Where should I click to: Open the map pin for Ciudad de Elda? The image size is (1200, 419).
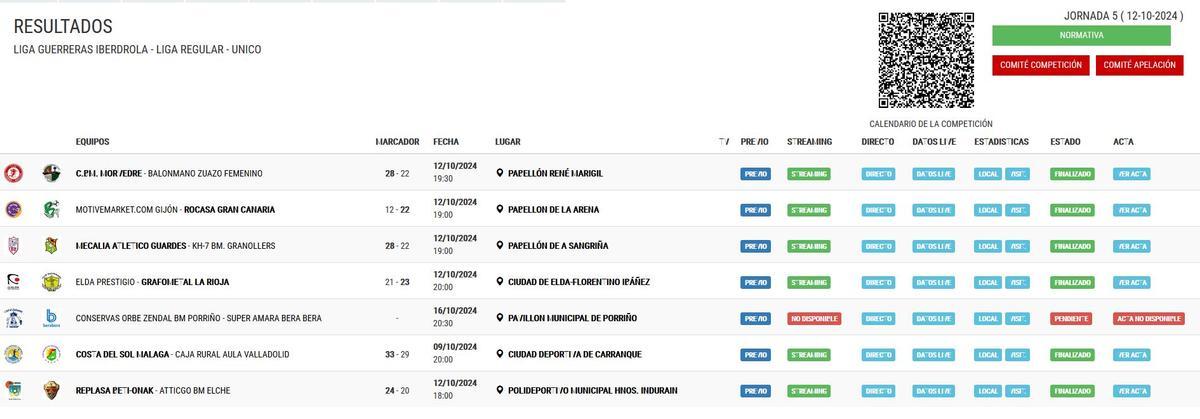coord(500,281)
